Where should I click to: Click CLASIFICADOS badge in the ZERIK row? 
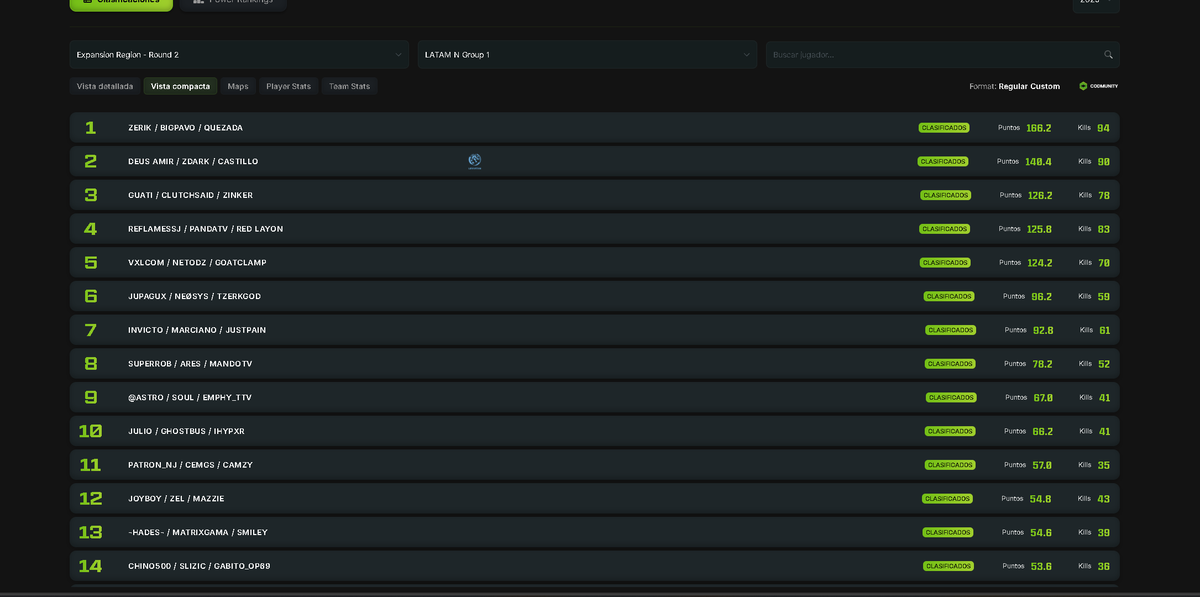click(944, 128)
